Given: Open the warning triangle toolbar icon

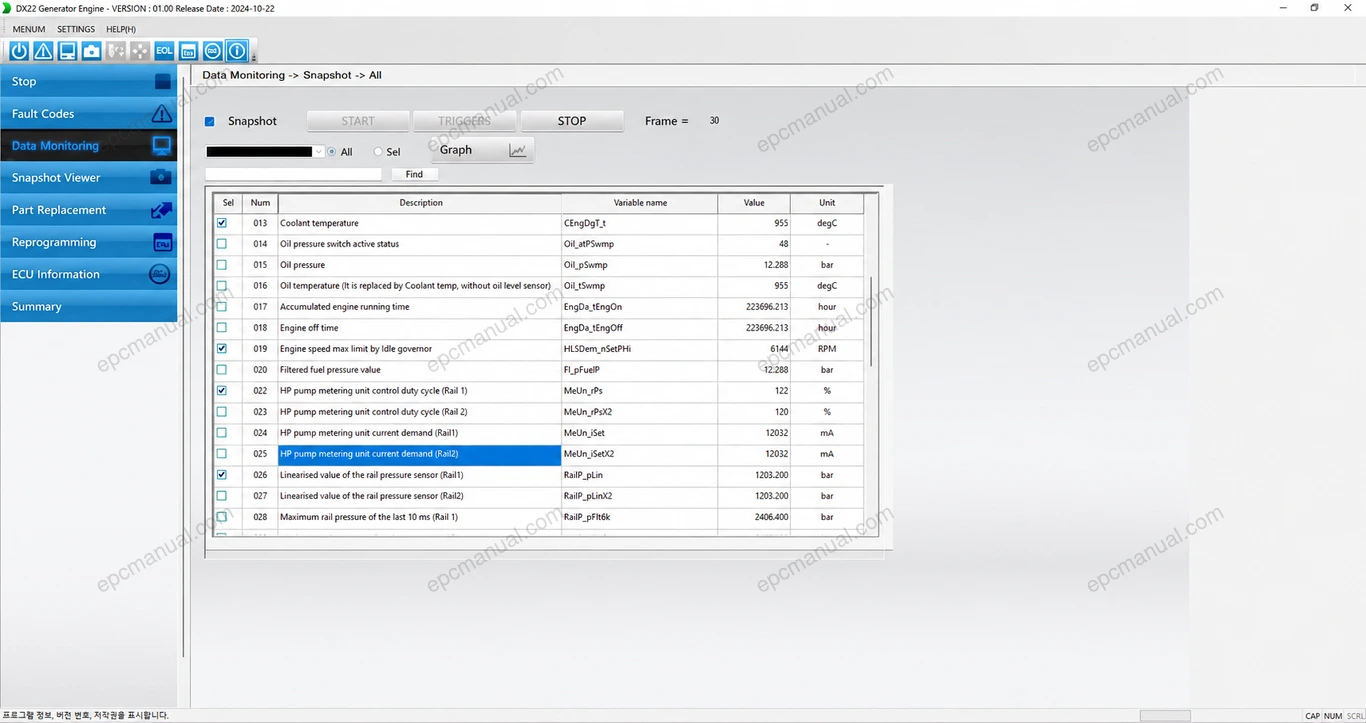Looking at the screenshot, I should tap(43, 50).
